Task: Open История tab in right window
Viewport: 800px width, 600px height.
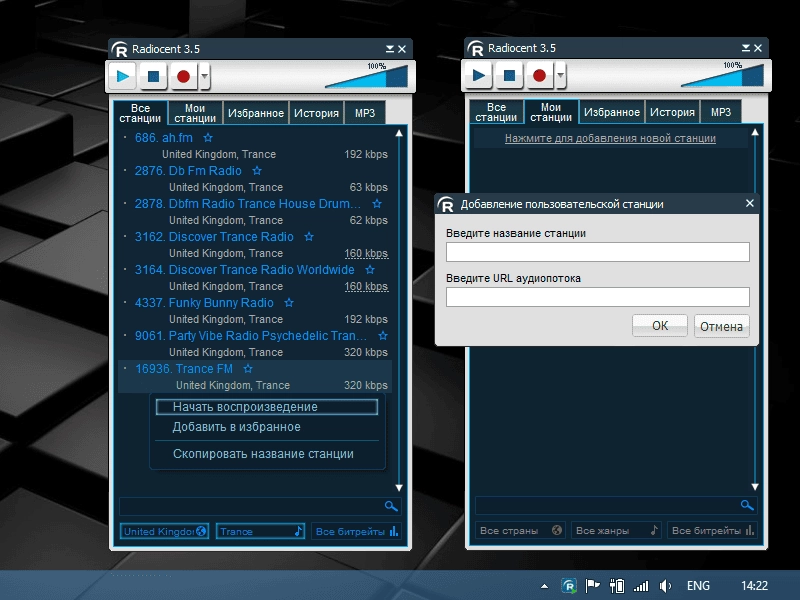Action: point(672,112)
